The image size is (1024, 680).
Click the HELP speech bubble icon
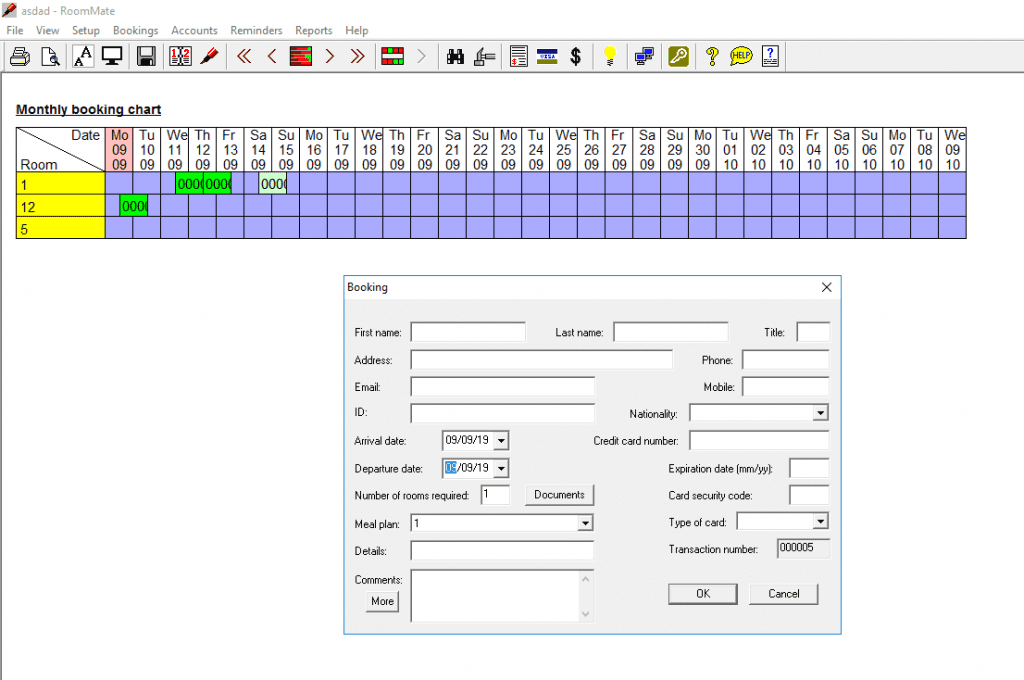[x=741, y=57]
